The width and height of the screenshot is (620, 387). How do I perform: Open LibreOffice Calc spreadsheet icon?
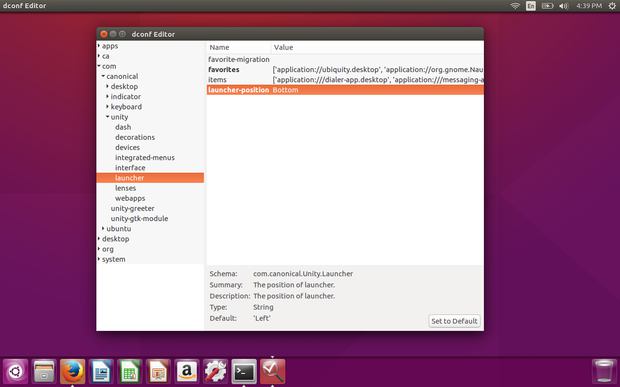point(130,371)
